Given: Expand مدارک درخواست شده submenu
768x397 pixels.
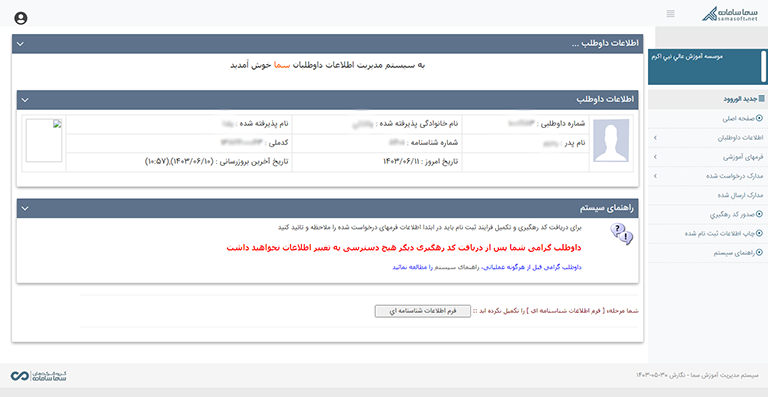Looking at the screenshot, I should (x=708, y=176).
